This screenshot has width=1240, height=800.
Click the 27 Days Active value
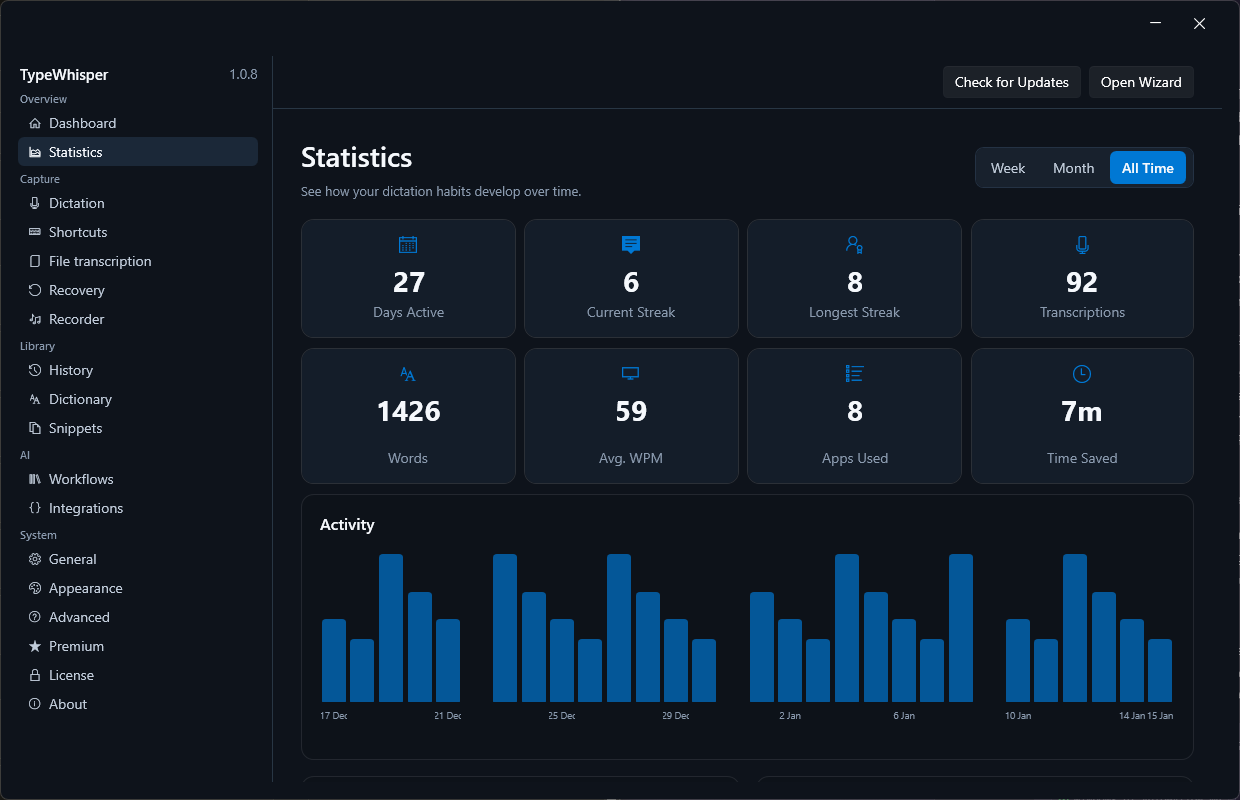click(x=408, y=282)
